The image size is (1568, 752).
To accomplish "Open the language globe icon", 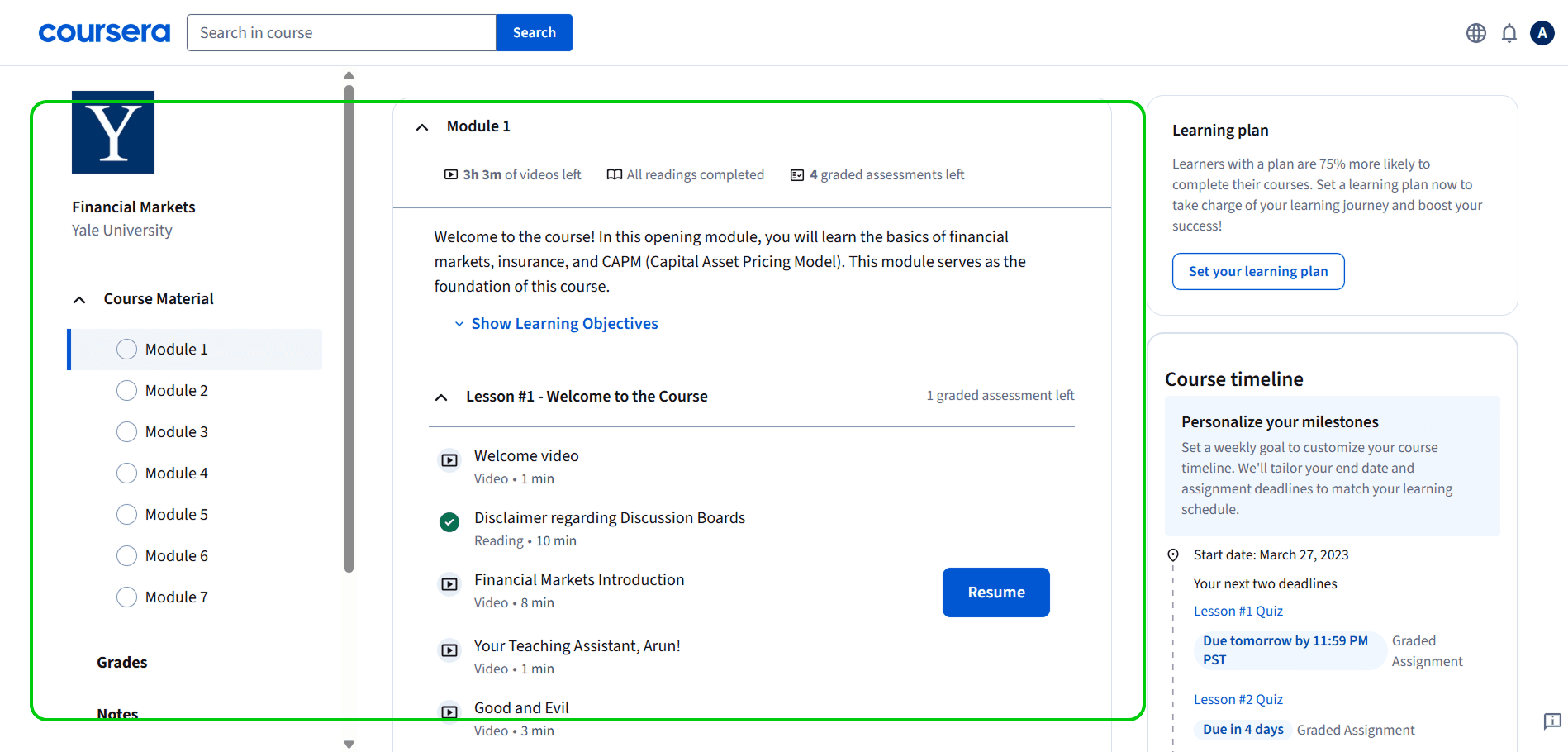I will (1476, 33).
